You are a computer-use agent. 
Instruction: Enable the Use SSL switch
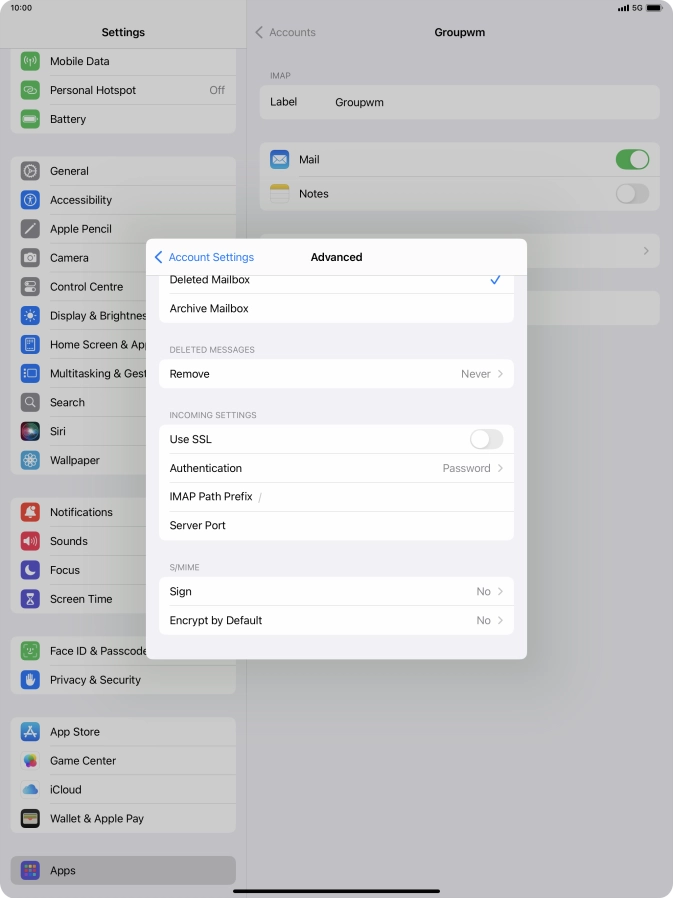pyautogui.click(x=486, y=439)
